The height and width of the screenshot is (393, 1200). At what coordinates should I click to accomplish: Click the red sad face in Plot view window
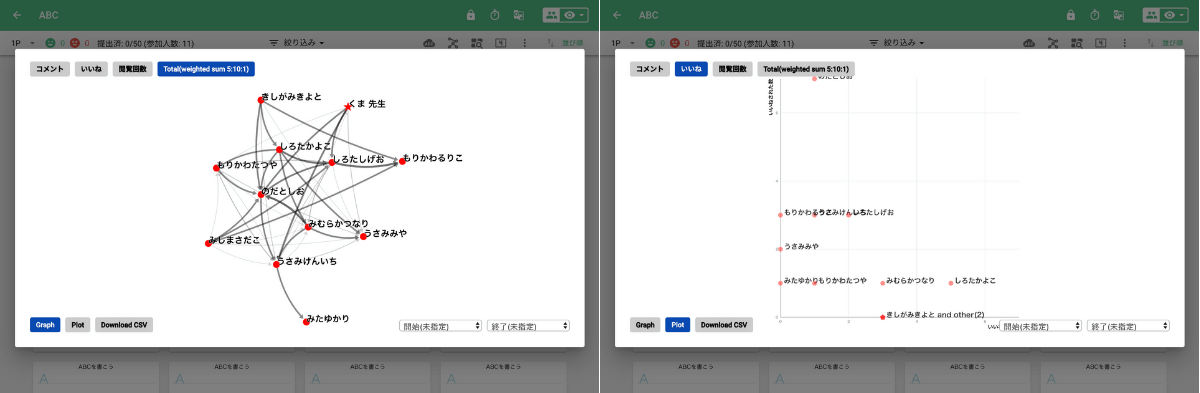tap(674, 43)
